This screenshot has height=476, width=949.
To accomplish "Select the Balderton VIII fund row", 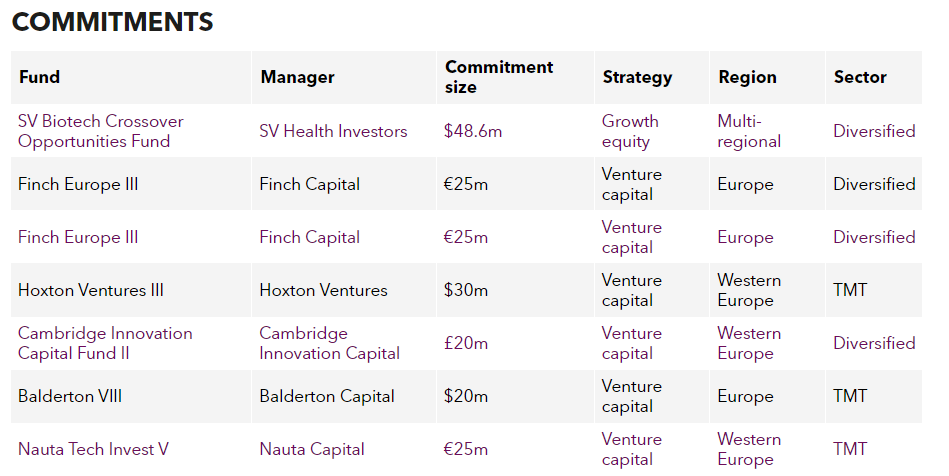I will click(466, 396).
